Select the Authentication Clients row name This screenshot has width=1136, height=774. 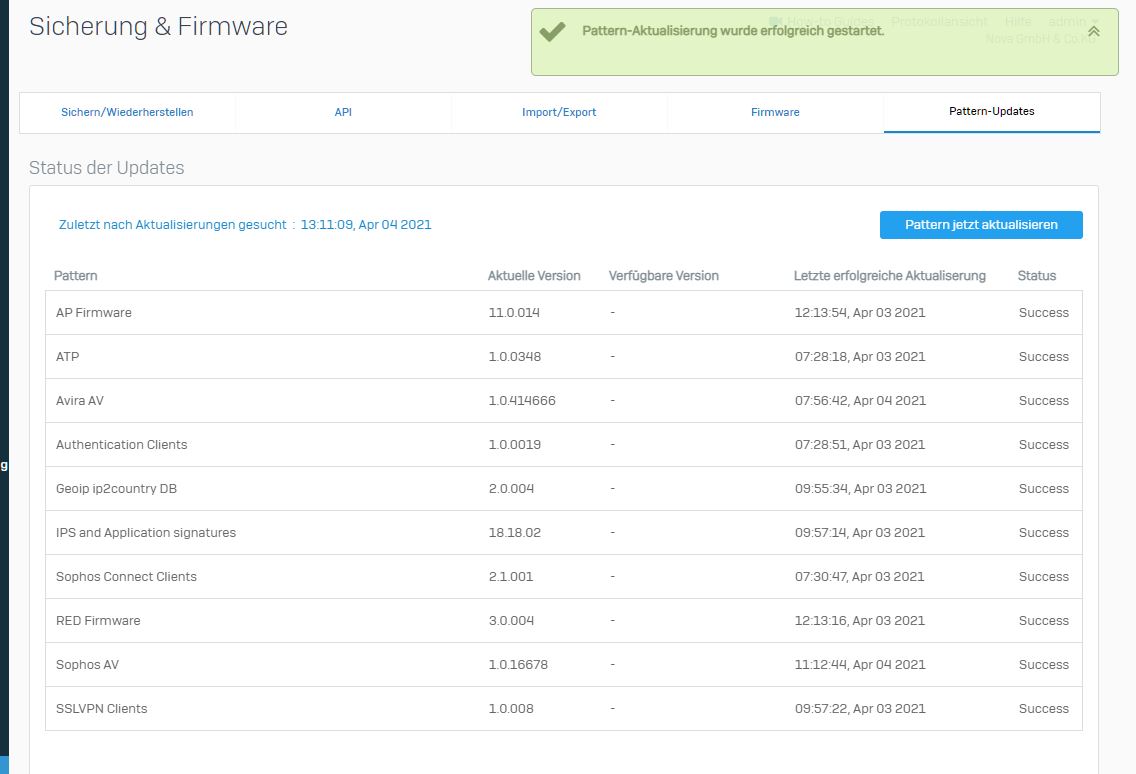click(x=122, y=444)
